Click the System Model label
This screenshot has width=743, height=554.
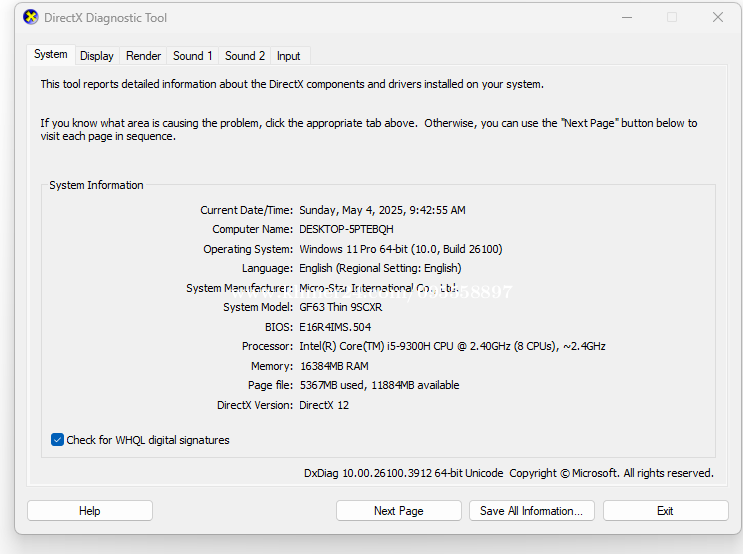point(258,307)
